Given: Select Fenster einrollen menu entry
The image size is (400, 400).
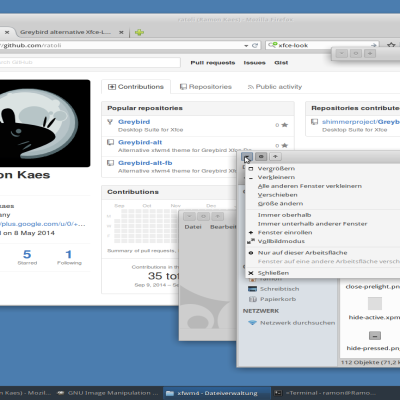Looking at the screenshot, I should coord(322,232).
